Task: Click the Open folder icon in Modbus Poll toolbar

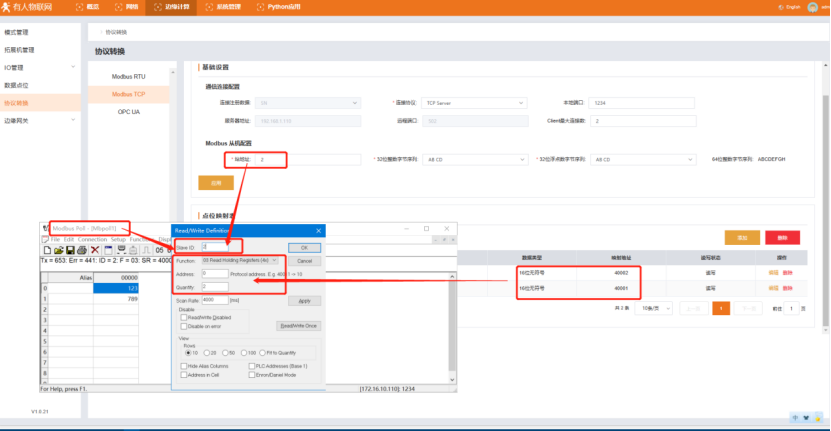Action: click(x=57, y=250)
